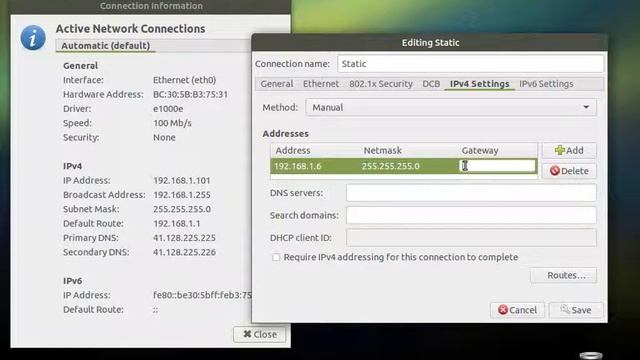The image size is (640, 360).
Task: Click Save in Editing Static dialog
Action: click(x=576, y=310)
